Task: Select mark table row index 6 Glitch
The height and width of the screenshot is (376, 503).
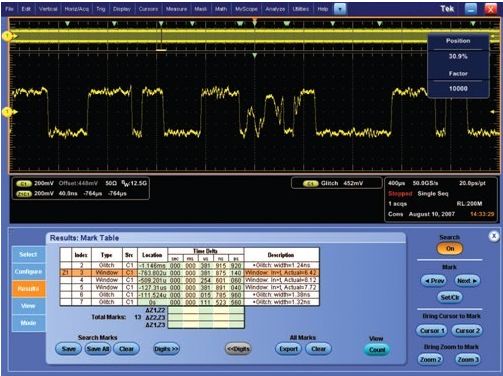Action: (189, 295)
